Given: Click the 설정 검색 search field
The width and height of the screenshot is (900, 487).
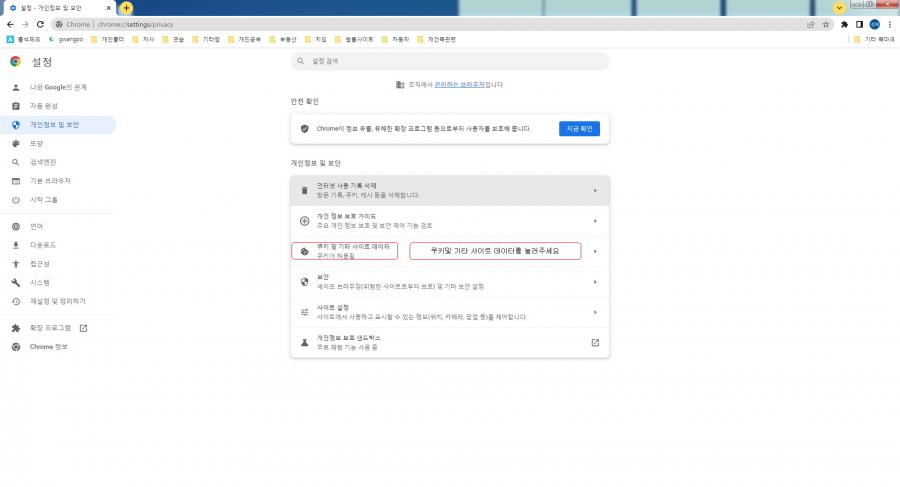Looking at the screenshot, I should (450, 61).
